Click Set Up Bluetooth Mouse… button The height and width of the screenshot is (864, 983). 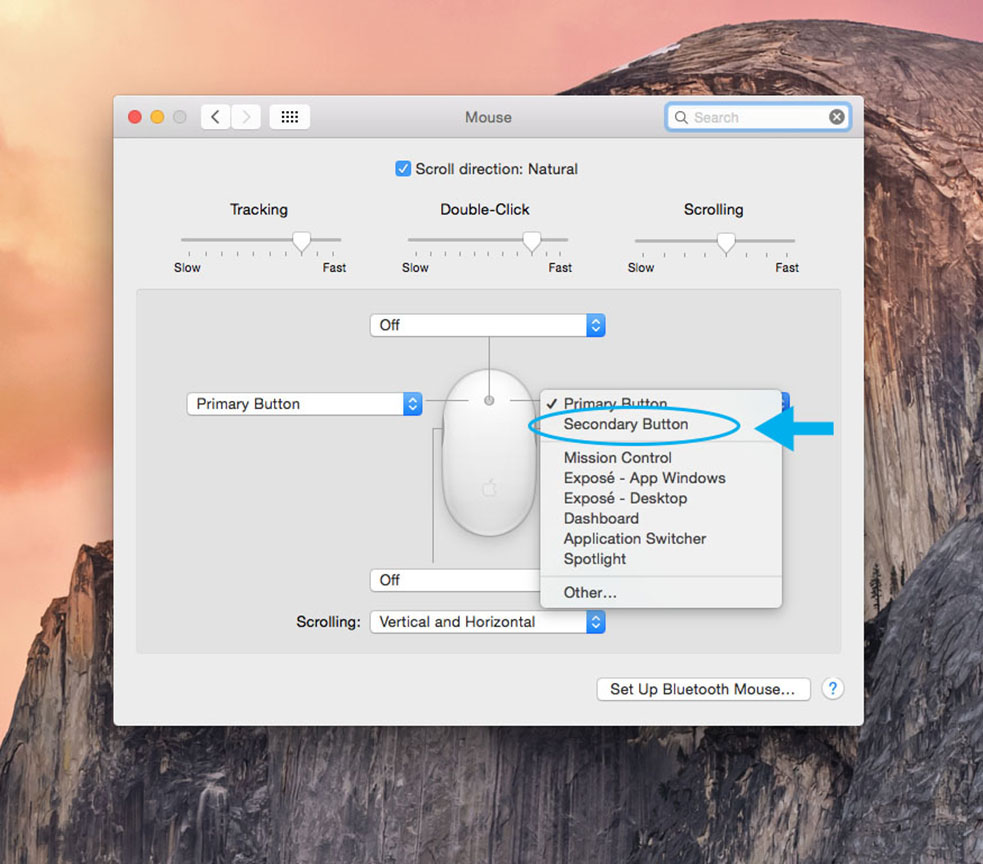point(703,689)
